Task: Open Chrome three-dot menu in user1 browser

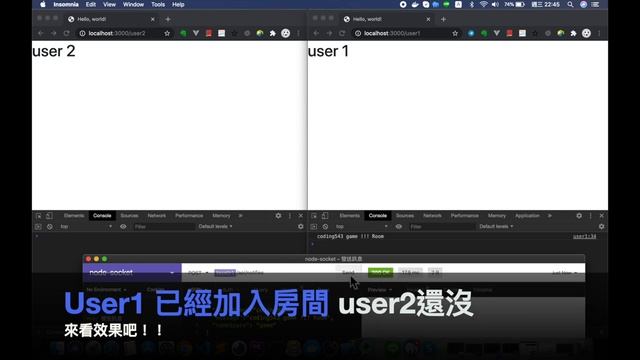Action: coord(599,33)
